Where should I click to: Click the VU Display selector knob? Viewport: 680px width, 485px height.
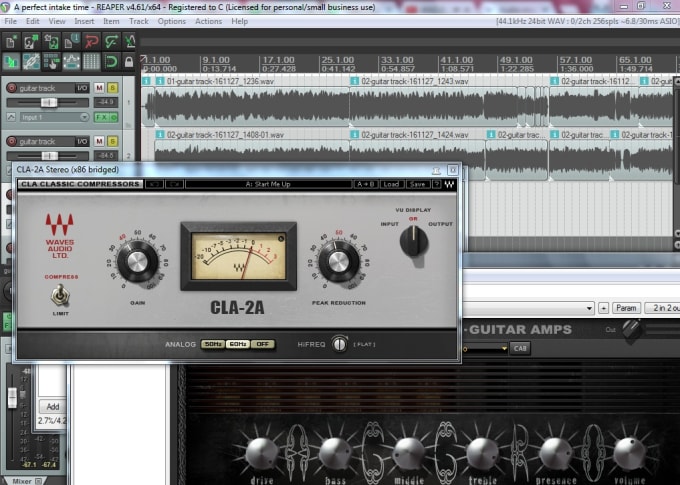pos(414,242)
